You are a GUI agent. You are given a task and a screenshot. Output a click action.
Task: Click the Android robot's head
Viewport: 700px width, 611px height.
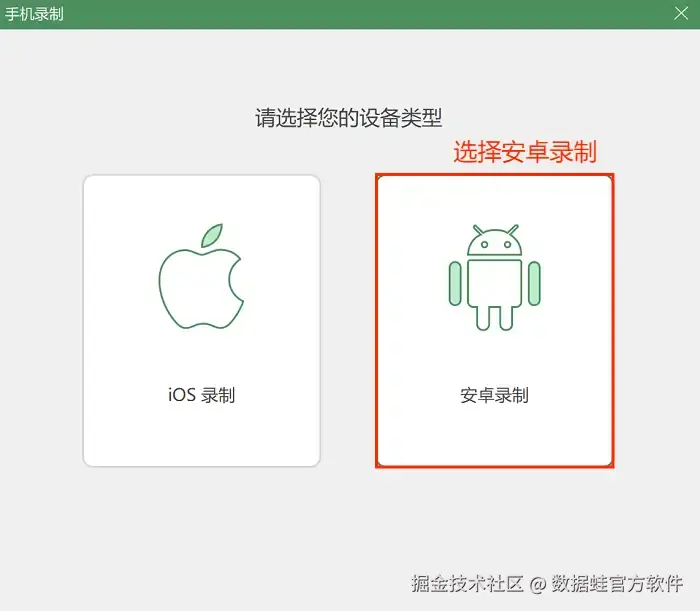[x=494, y=240]
